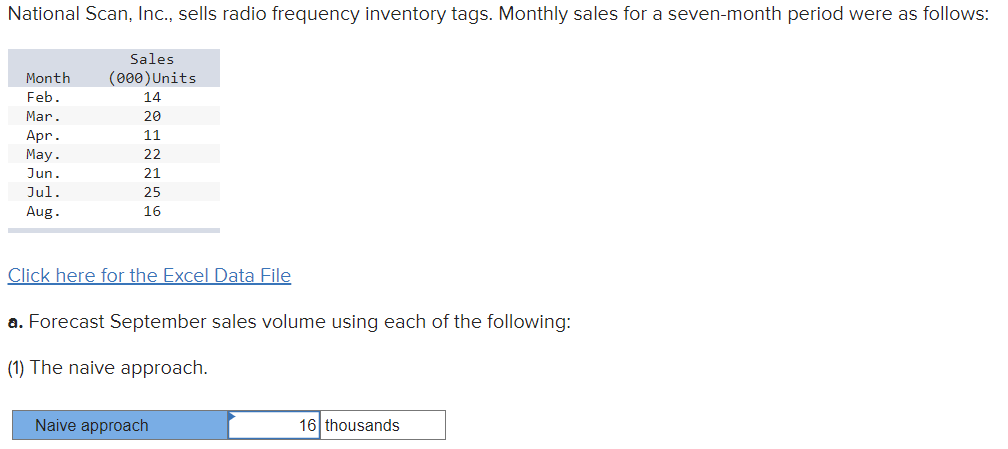Select the May. sales value 22
The width and height of the screenshot is (1008, 449).
coord(152,154)
